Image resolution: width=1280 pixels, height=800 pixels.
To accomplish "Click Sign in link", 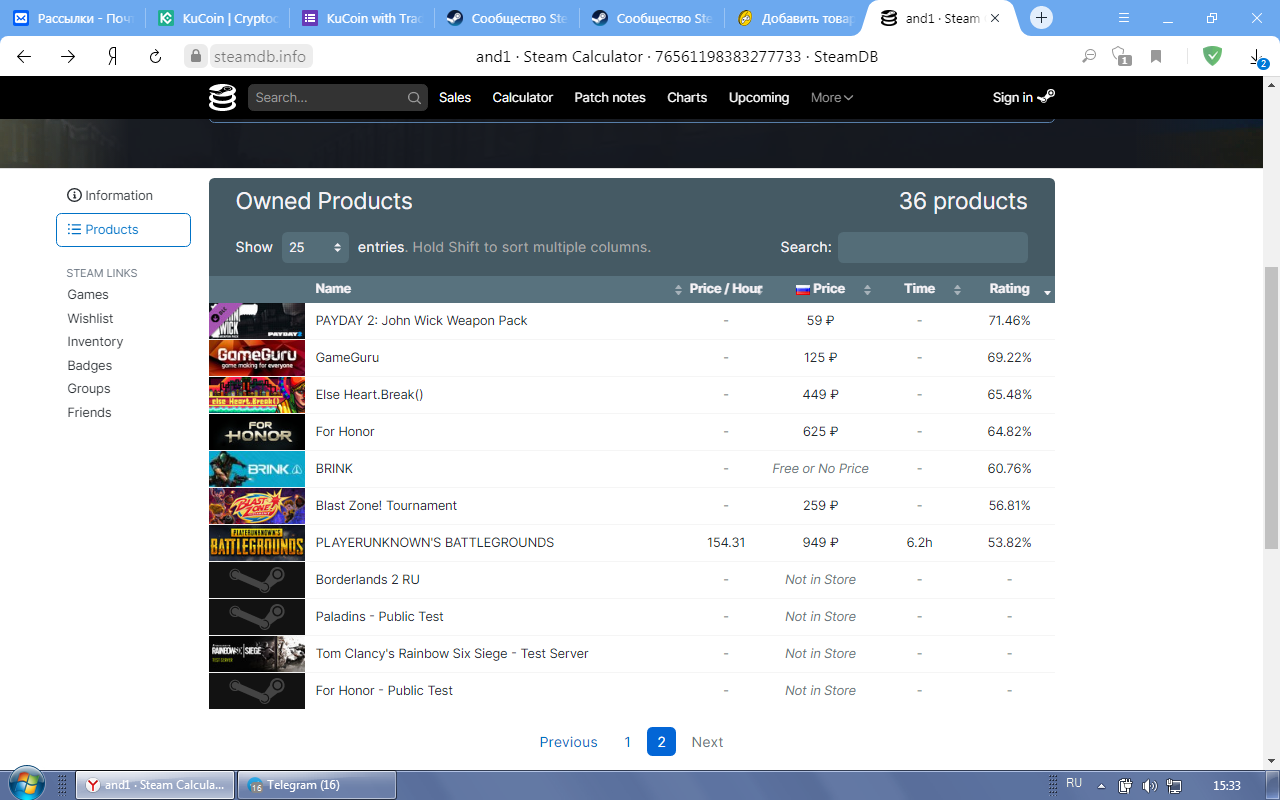I will [x=1013, y=97].
